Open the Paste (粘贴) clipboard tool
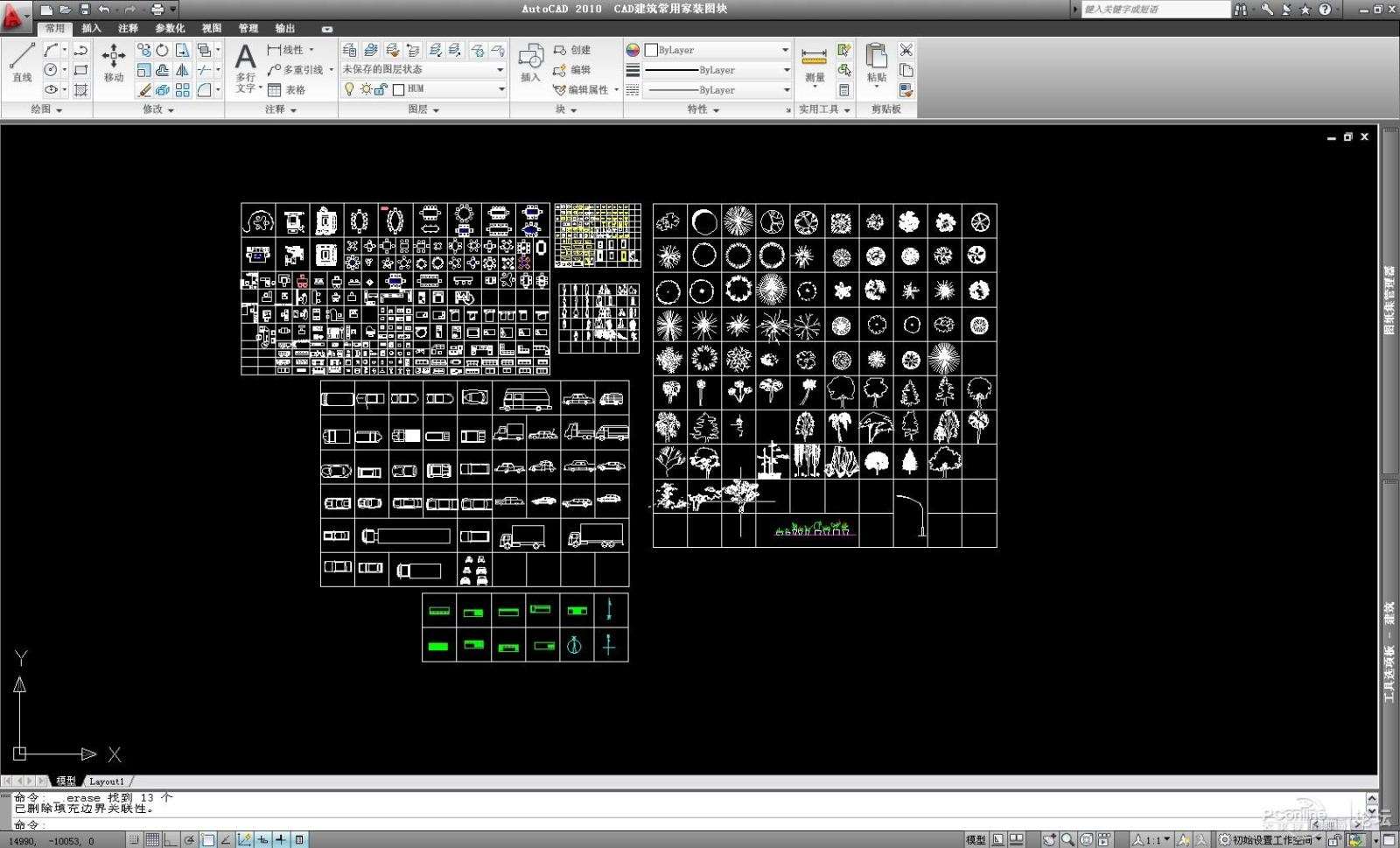Viewport: 1400px width, 848px height. click(877, 66)
